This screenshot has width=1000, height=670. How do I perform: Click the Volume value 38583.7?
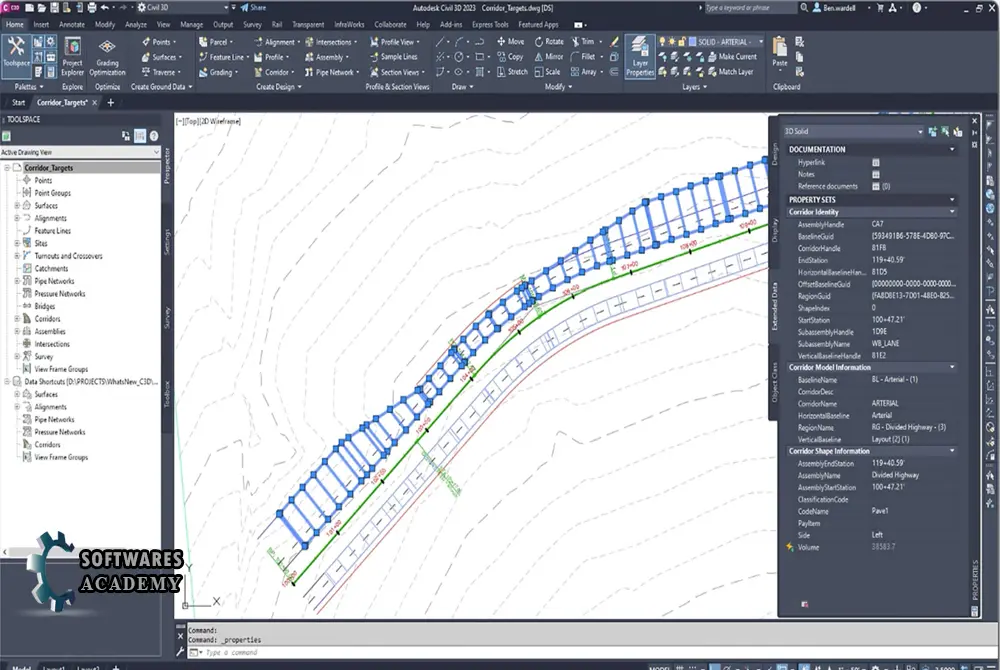(883, 547)
